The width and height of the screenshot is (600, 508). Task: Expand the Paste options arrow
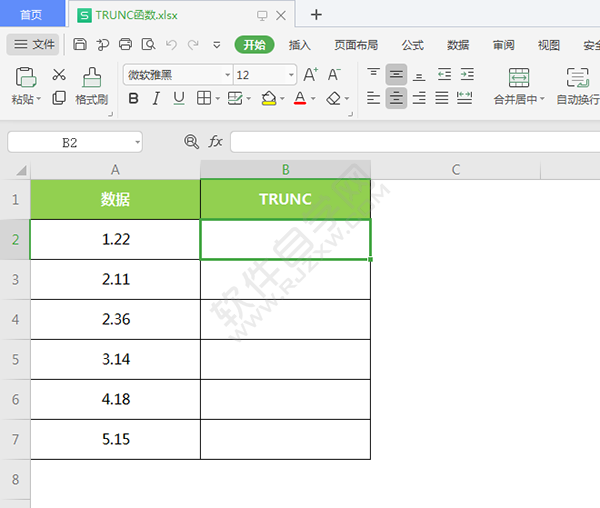[38, 99]
